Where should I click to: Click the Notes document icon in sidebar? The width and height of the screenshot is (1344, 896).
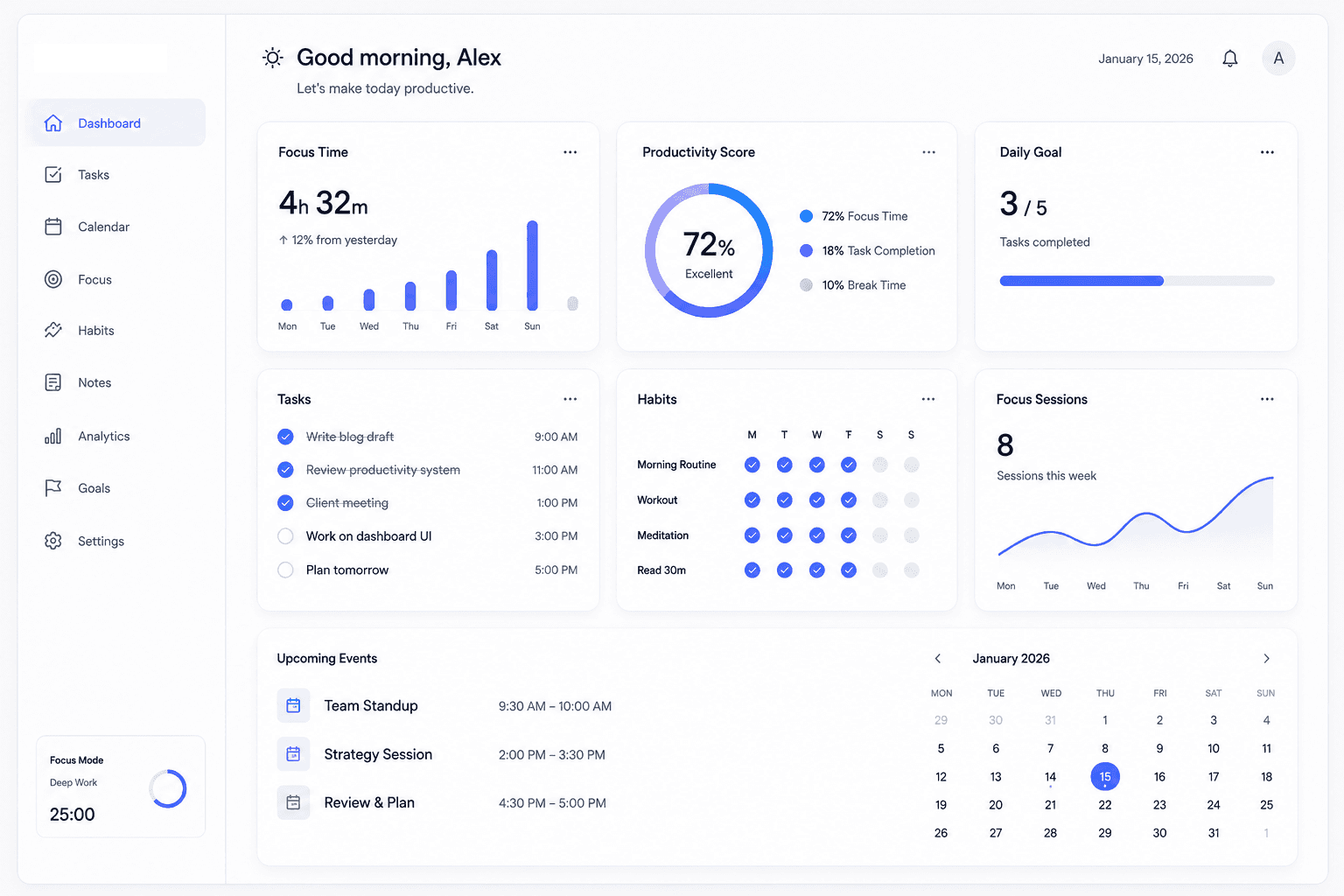point(53,382)
